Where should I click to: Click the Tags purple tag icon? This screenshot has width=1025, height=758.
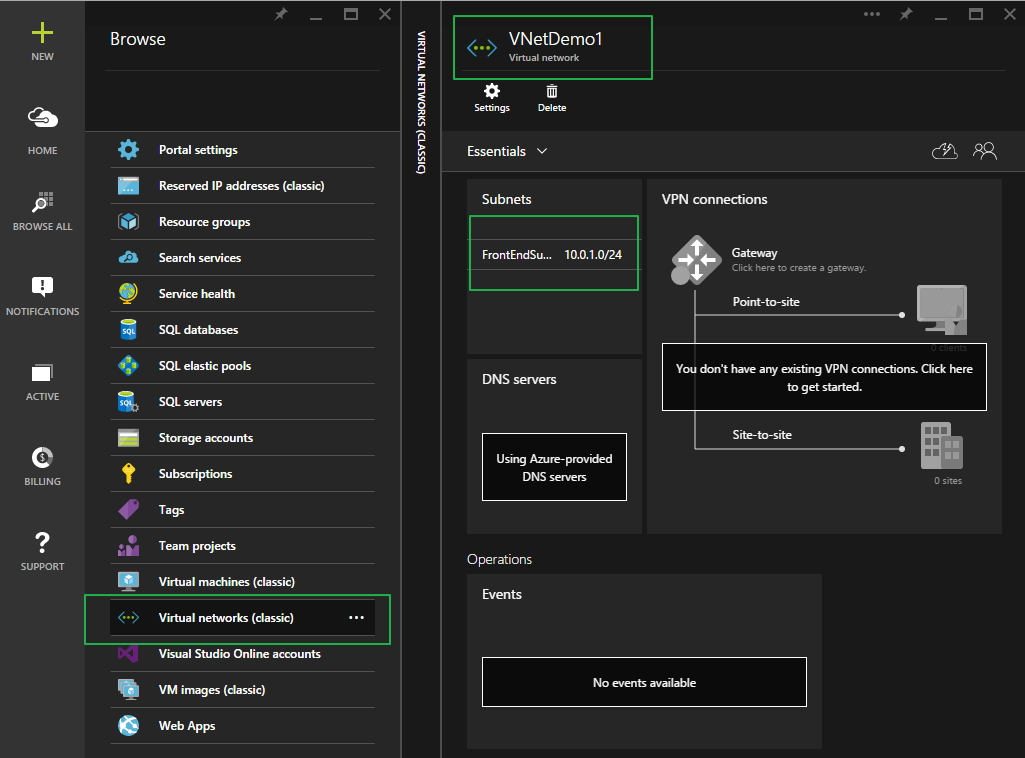click(x=128, y=509)
